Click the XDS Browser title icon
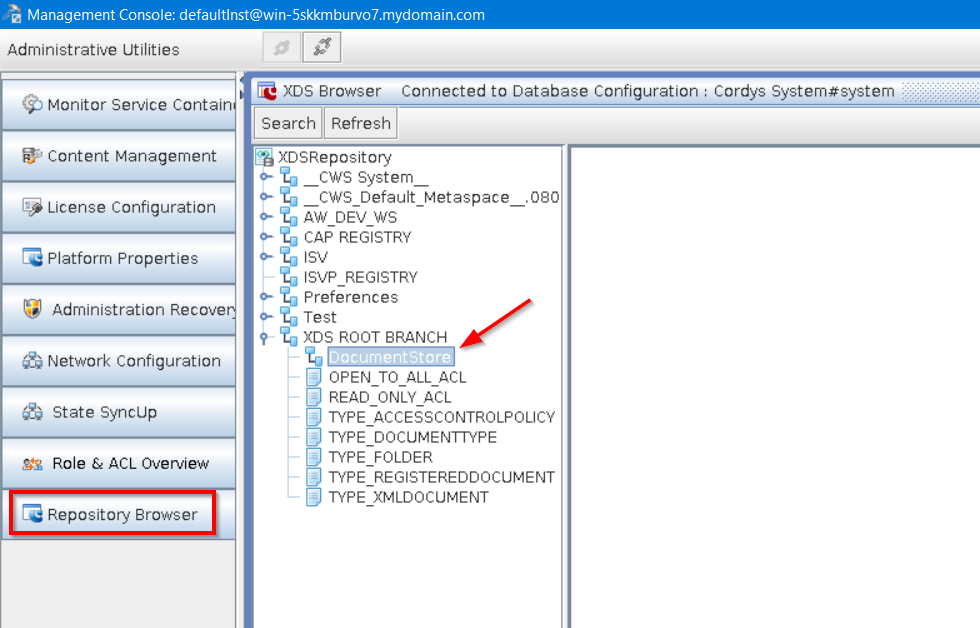Image resolution: width=980 pixels, height=628 pixels. 268,91
